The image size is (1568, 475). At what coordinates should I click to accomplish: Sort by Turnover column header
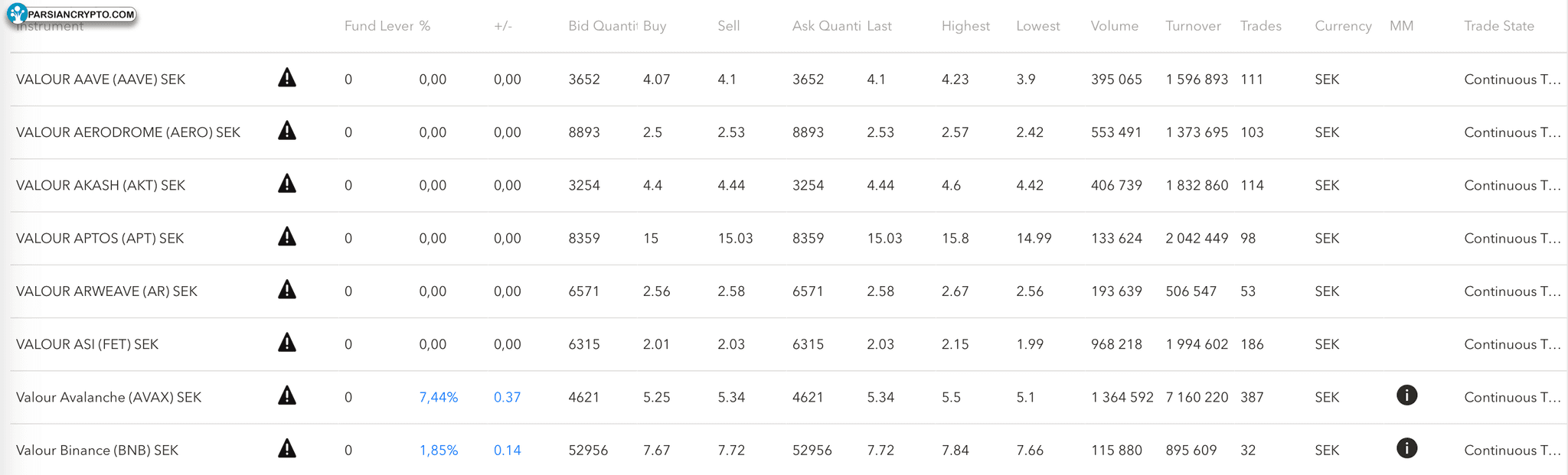tap(1193, 26)
